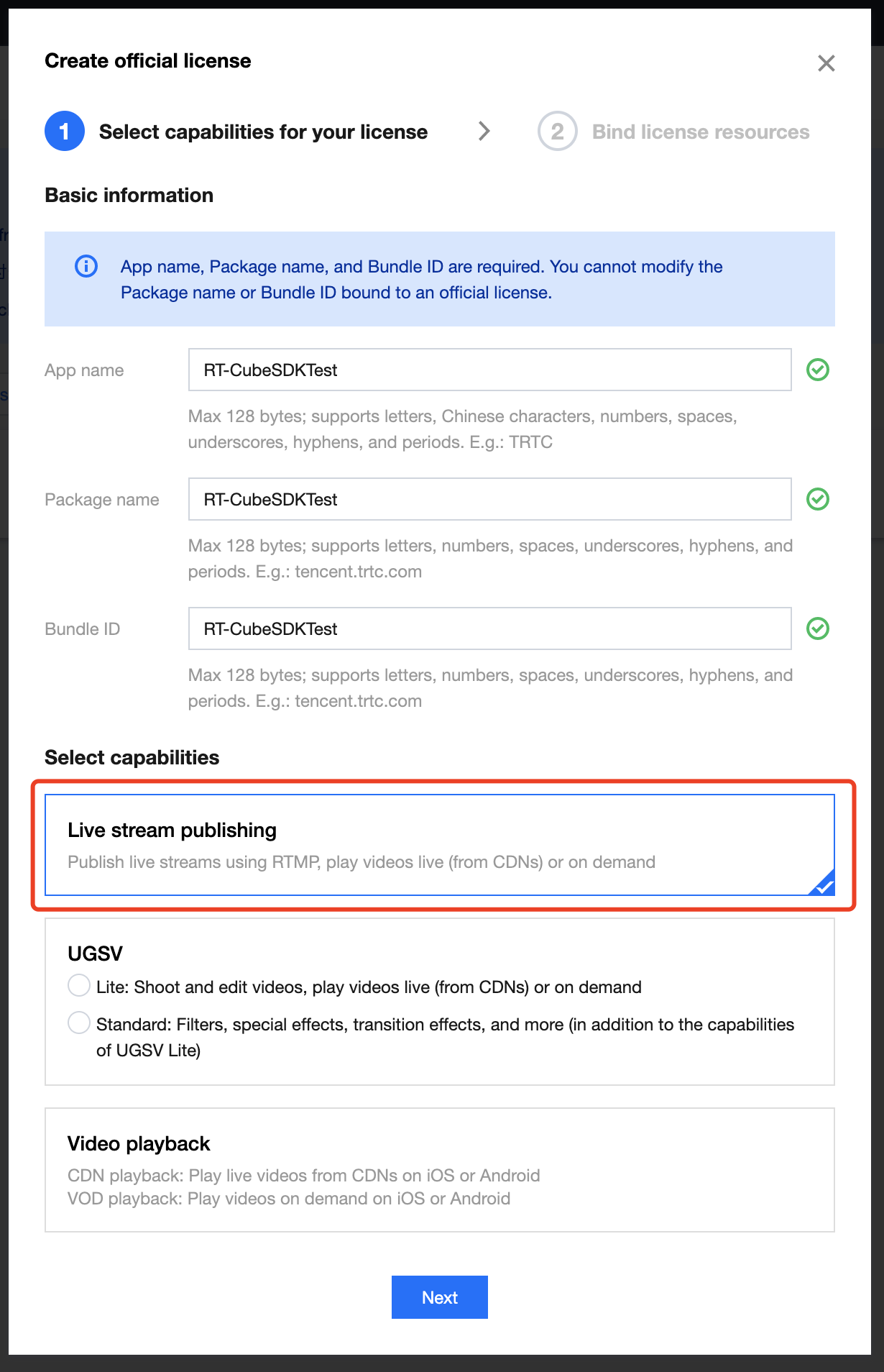Select the Live stream publishing capability card
The height and width of the screenshot is (1372, 884).
(x=440, y=845)
